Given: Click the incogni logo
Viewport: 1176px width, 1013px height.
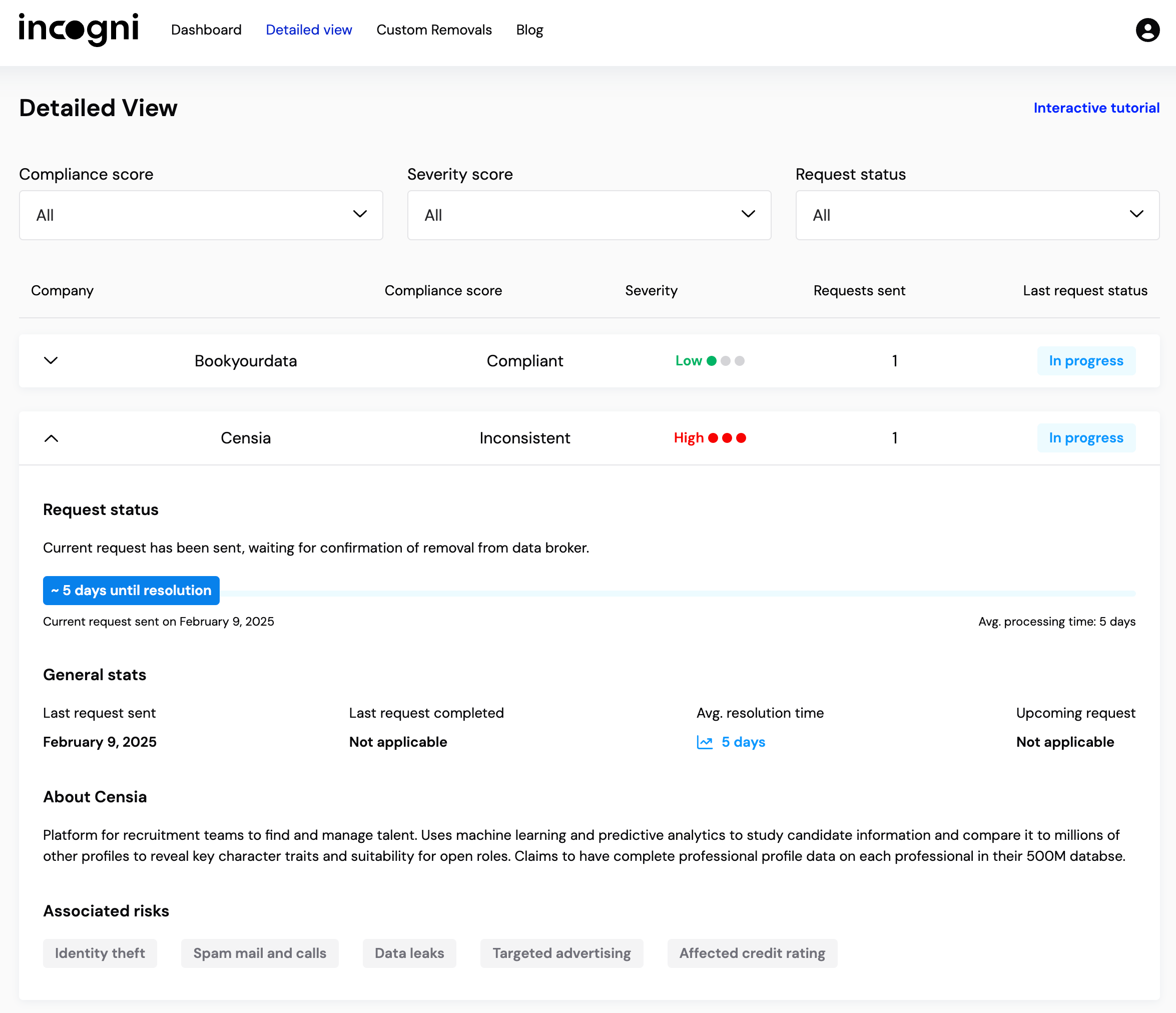Looking at the screenshot, I should [x=79, y=30].
